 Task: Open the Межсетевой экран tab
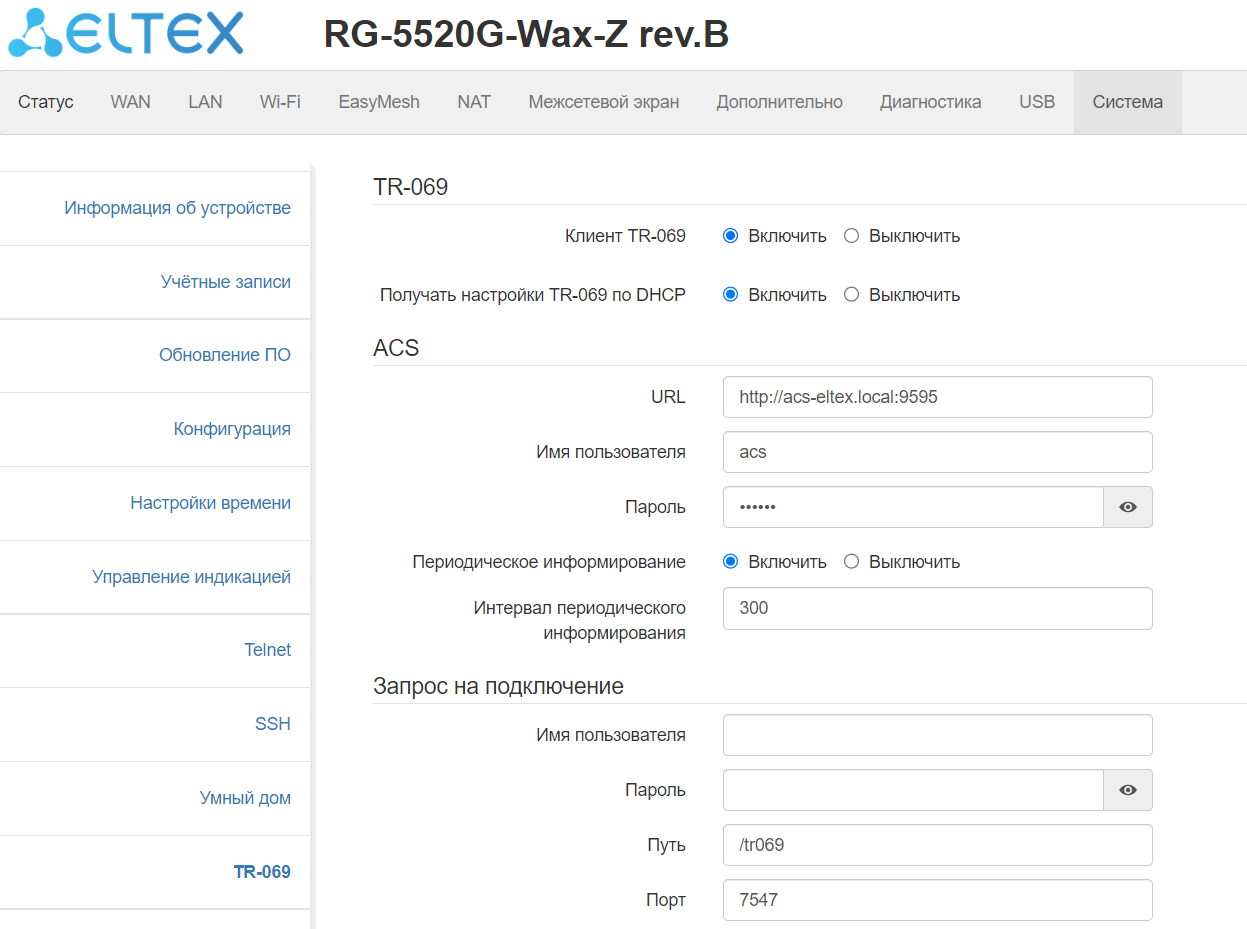coord(603,102)
